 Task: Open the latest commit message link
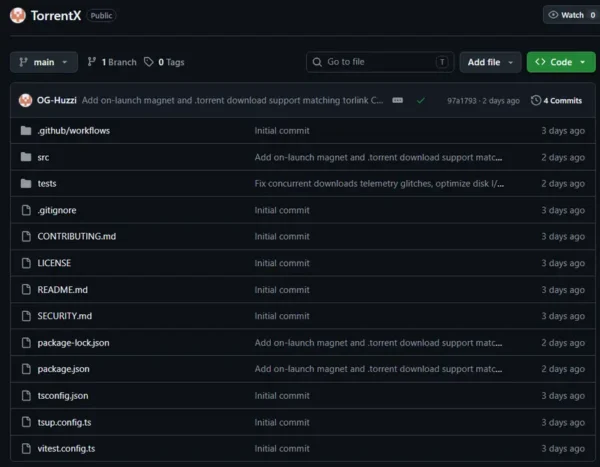pos(232,100)
